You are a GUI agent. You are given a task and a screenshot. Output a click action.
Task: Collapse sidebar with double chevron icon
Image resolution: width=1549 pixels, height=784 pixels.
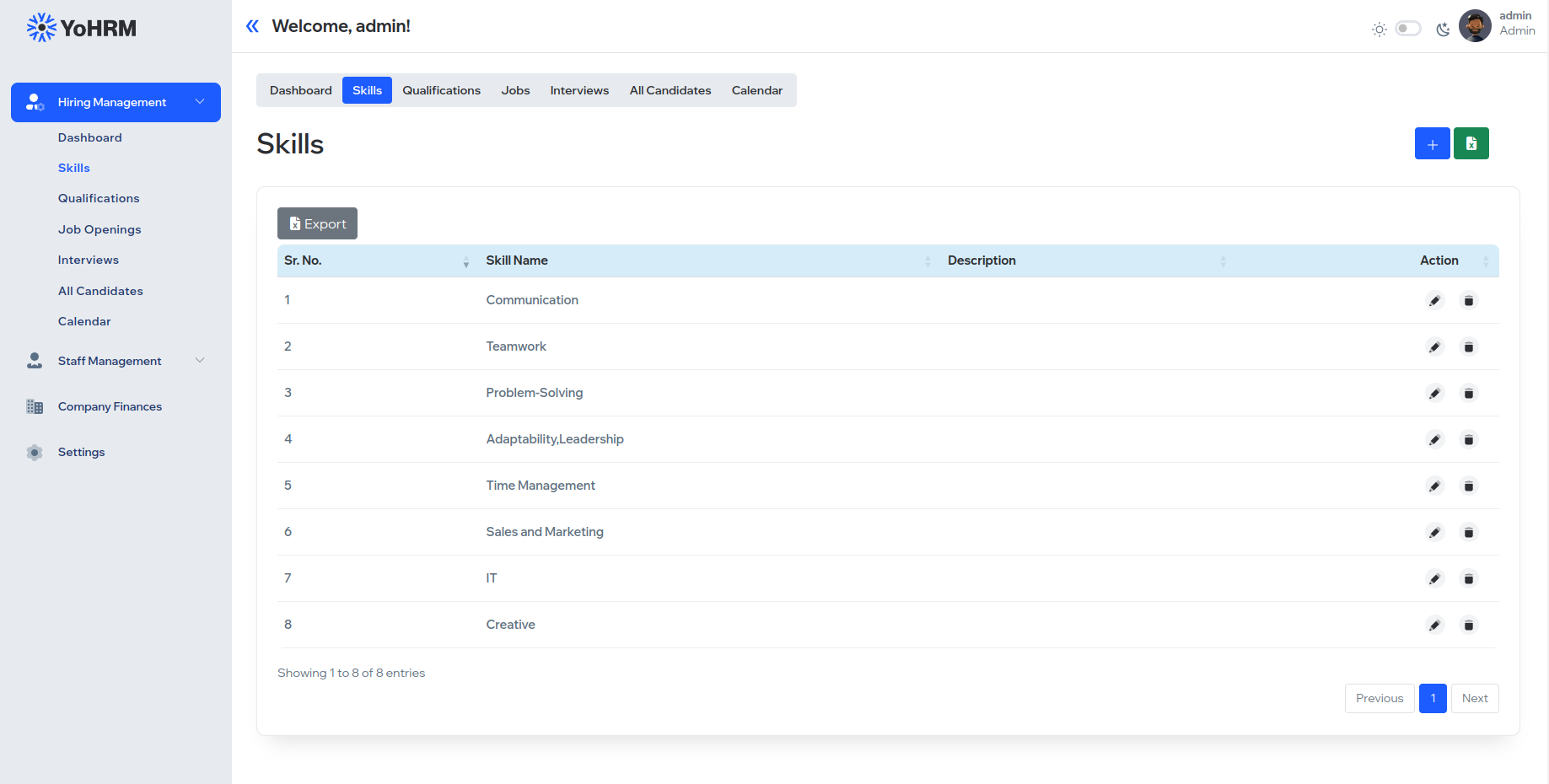pyautogui.click(x=252, y=27)
